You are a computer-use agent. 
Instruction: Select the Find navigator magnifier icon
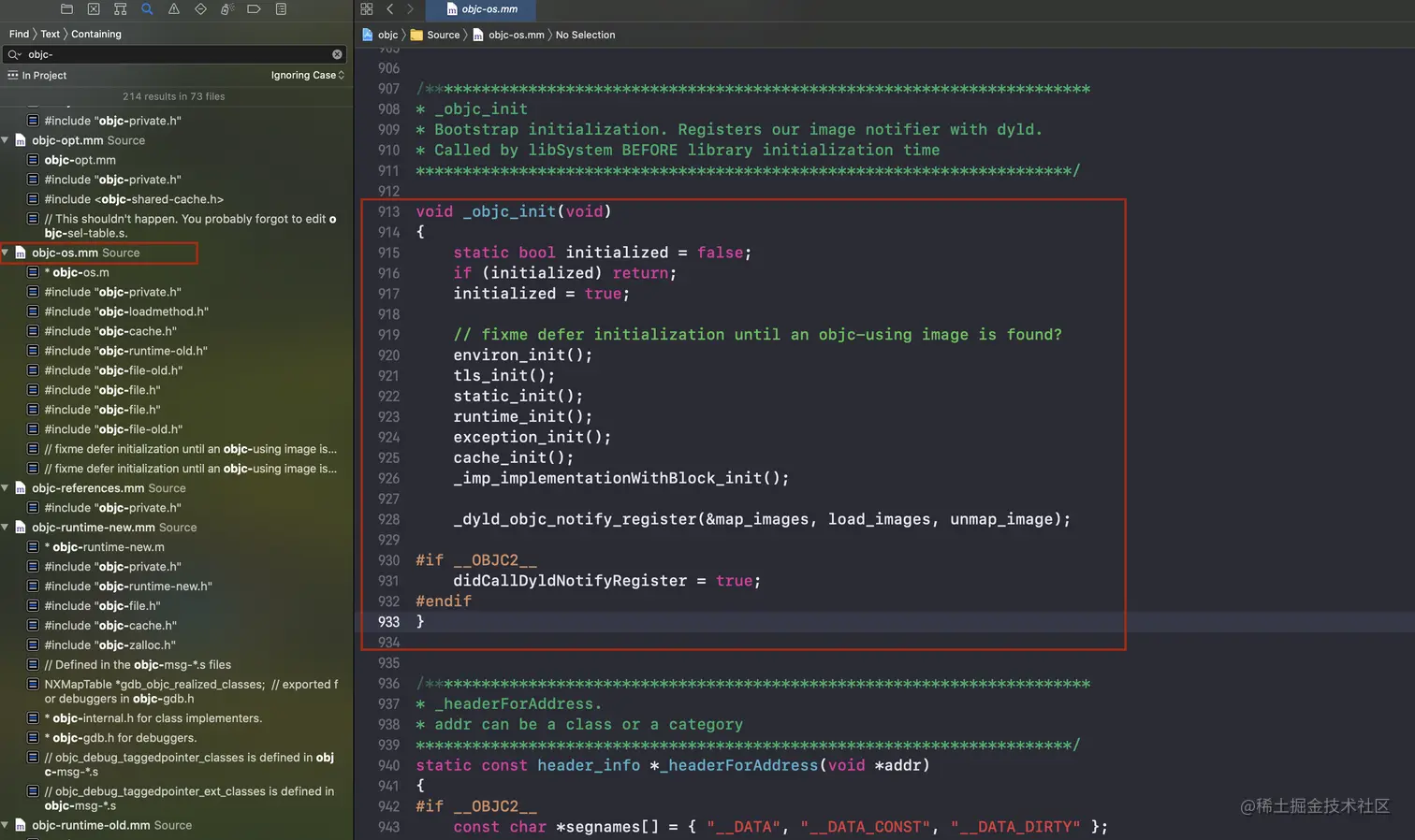tap(147, 9)
